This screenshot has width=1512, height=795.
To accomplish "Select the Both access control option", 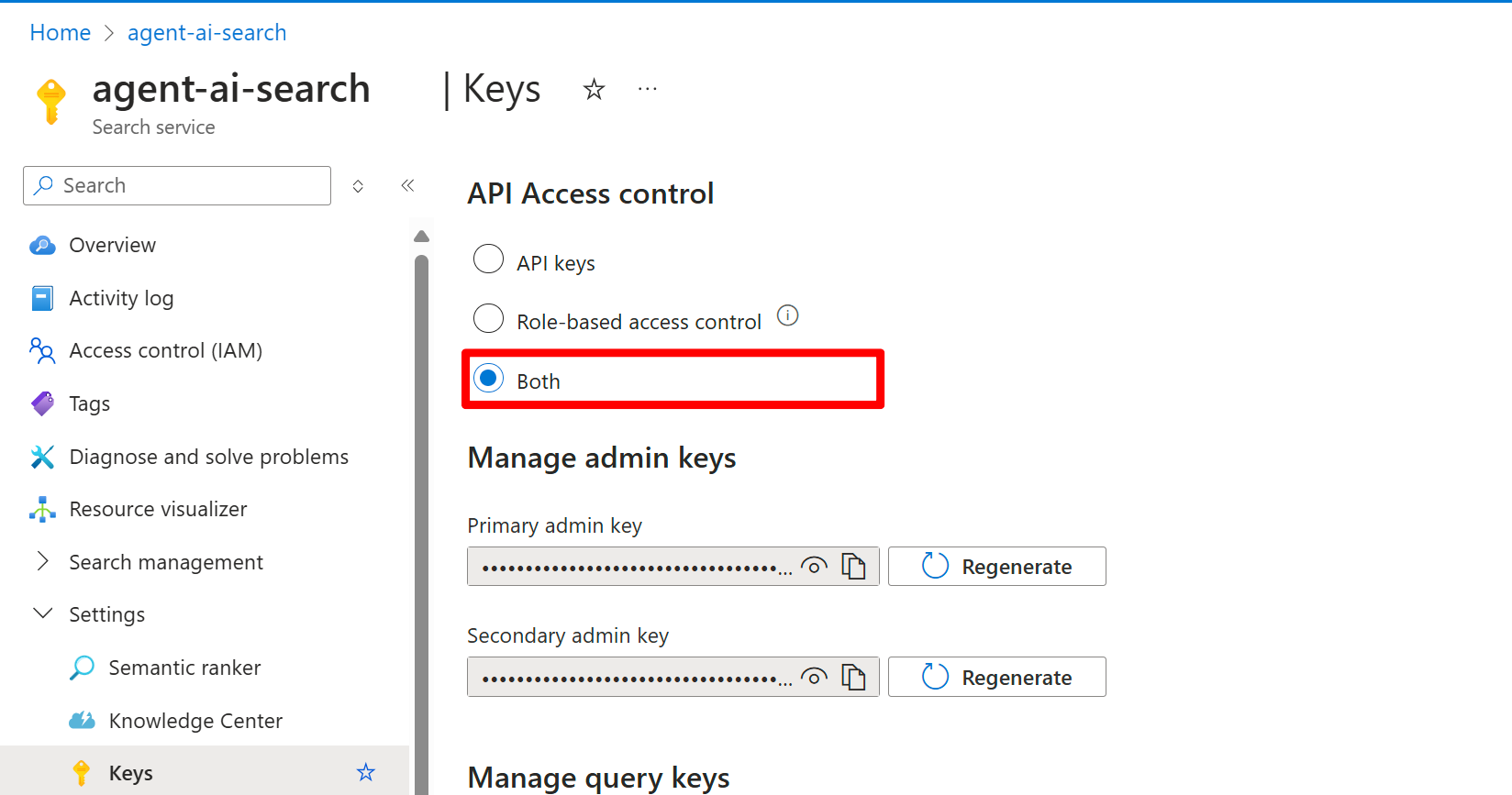I will [488, 378].
